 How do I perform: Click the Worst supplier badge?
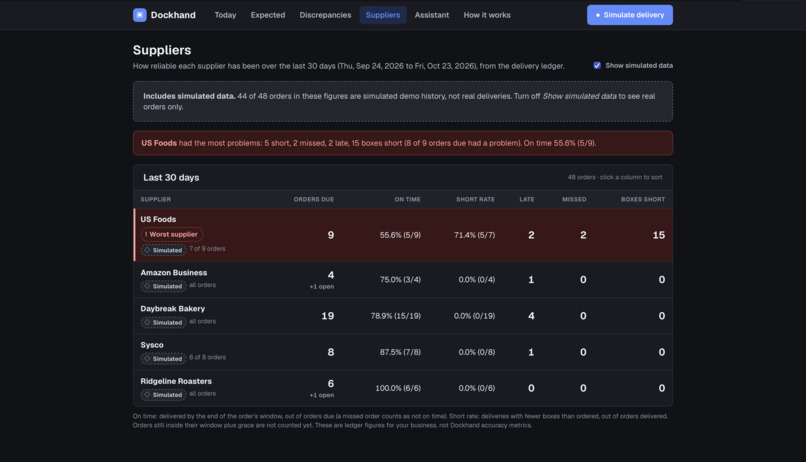click(x=172, y=234)
